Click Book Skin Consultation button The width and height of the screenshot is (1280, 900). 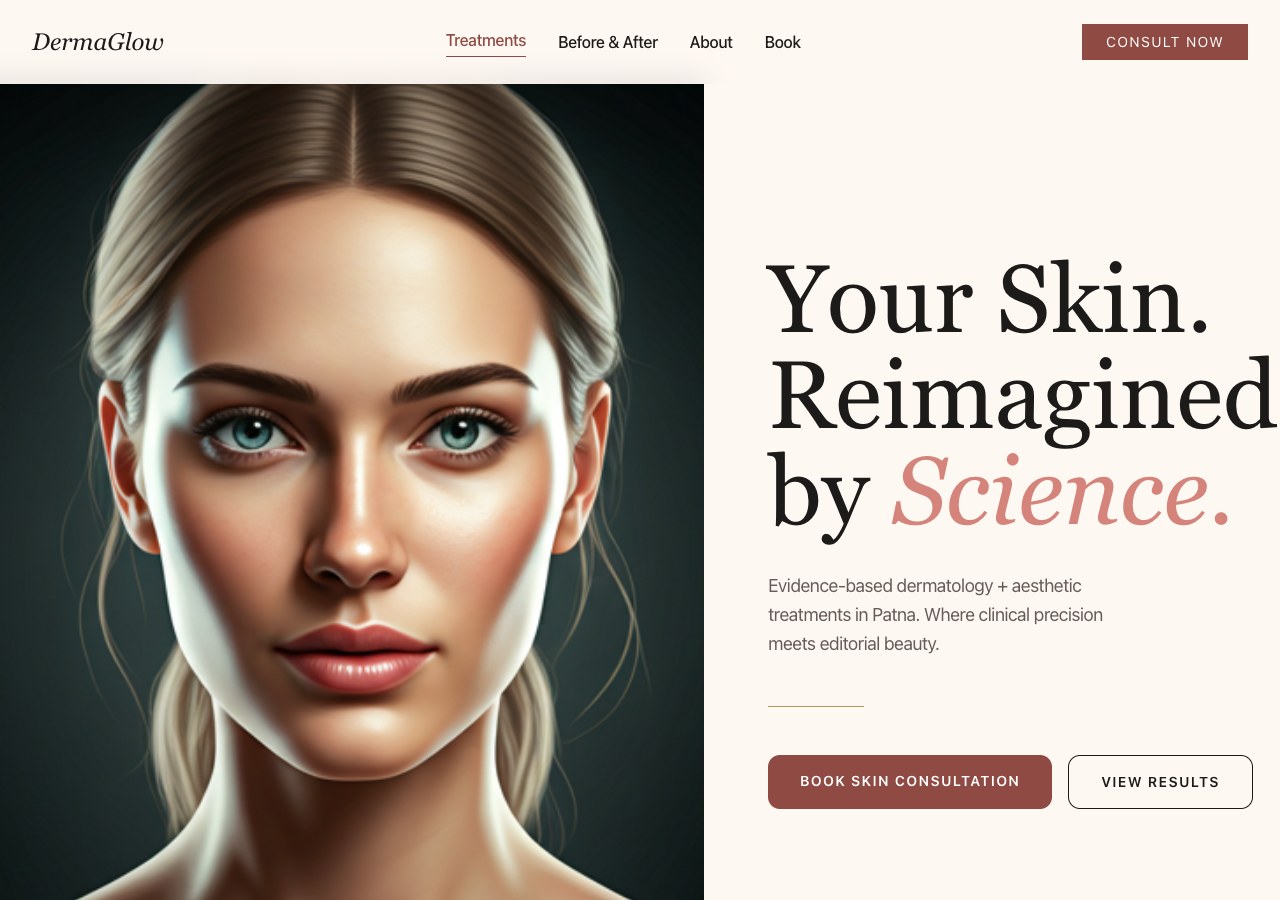(x=910, y=782)
